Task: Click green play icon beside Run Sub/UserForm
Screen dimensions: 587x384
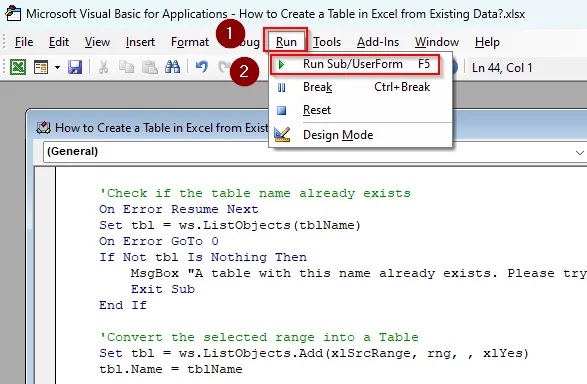Action: (x=281, y=65)
